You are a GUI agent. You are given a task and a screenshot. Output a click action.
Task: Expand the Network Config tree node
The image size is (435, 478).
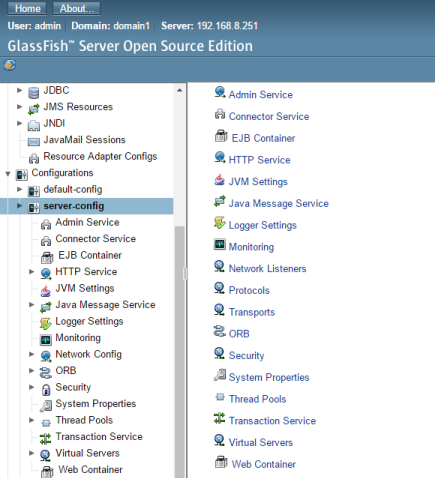[32, 354]
